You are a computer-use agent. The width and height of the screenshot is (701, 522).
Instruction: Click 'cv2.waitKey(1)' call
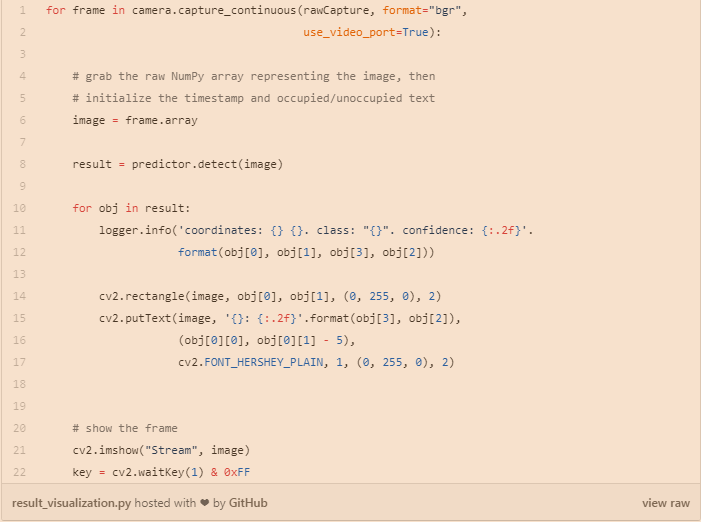[158, 472]
